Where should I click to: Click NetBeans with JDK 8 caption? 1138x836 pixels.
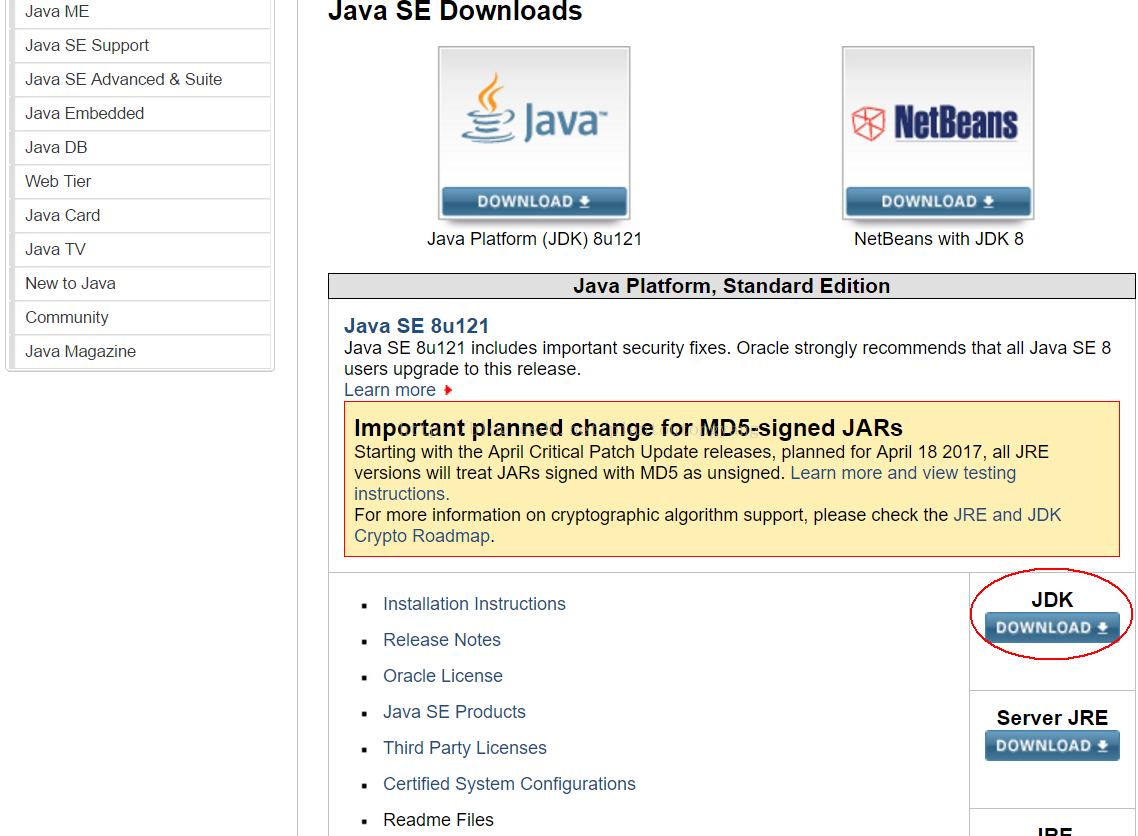click(938, 239)
